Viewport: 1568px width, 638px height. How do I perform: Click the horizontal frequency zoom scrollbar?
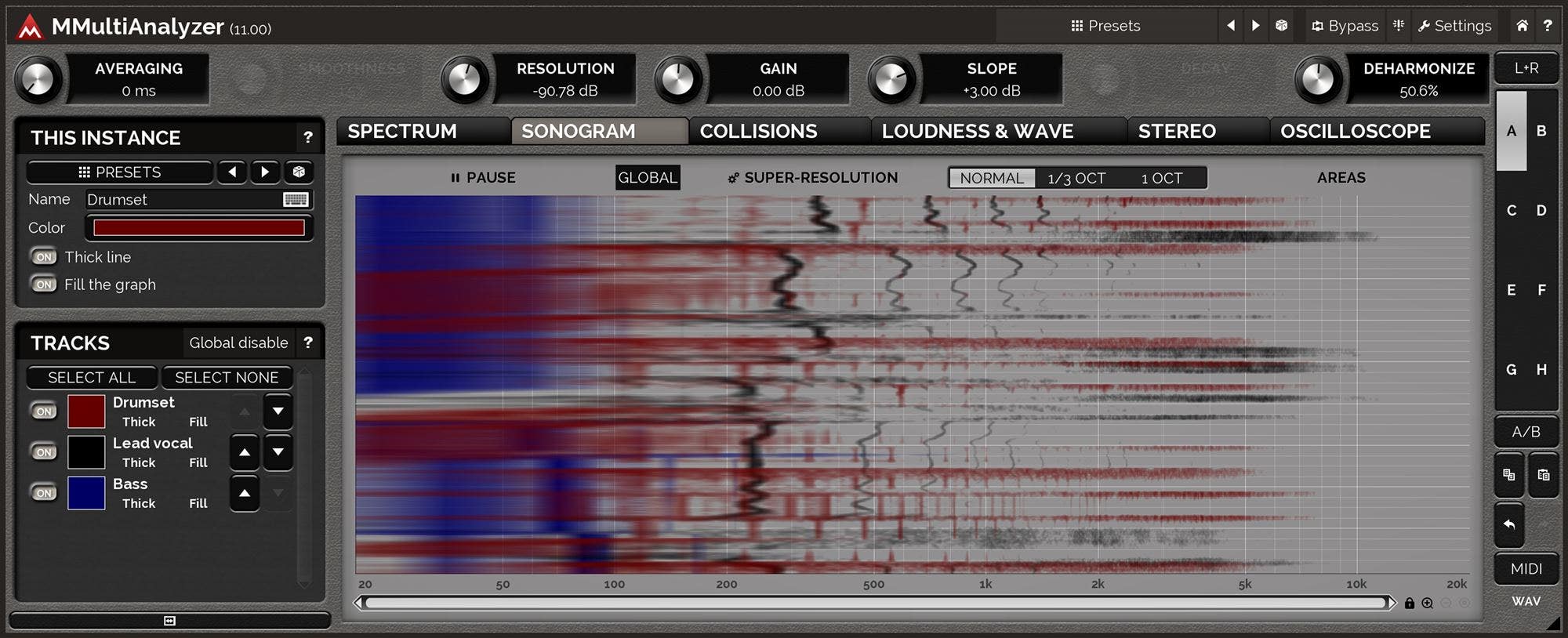tap(876, 603)
